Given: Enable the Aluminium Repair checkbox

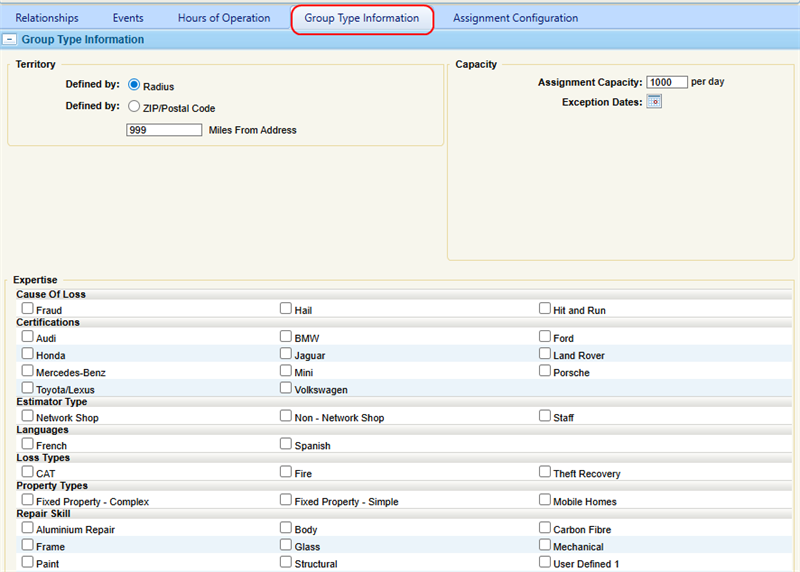Looking at the screenshot, I should tap(28, 528).
